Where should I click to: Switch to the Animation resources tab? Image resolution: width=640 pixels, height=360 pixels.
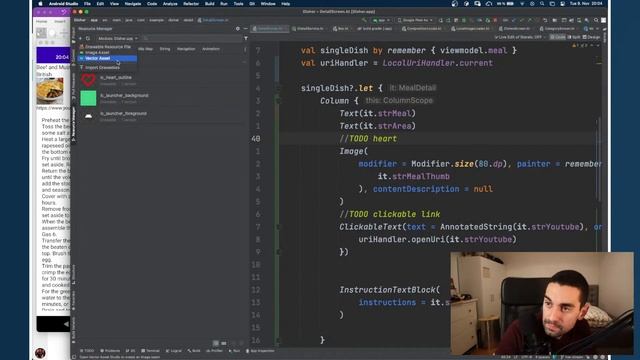click(211, 49)
